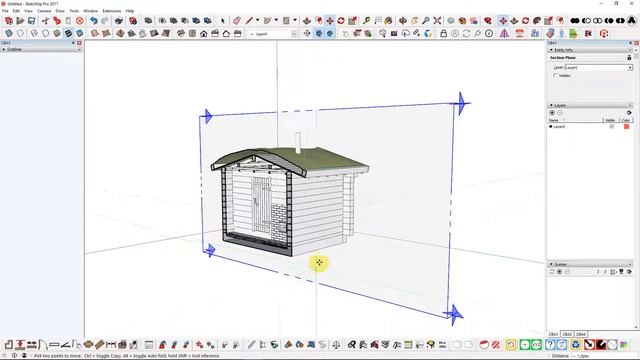Image resolution: width=640 pixels, height=360 pixels.
Task: Open the View menu
Action: pyautogui.click(x=29, y=11)
